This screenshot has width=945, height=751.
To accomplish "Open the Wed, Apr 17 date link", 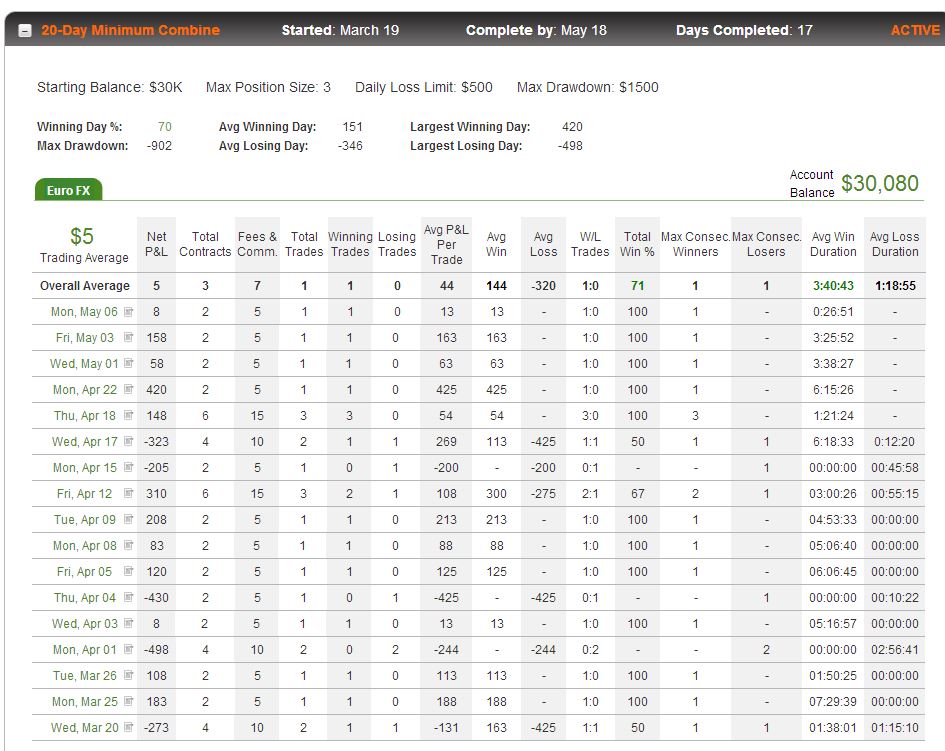I will coord(84,442).
